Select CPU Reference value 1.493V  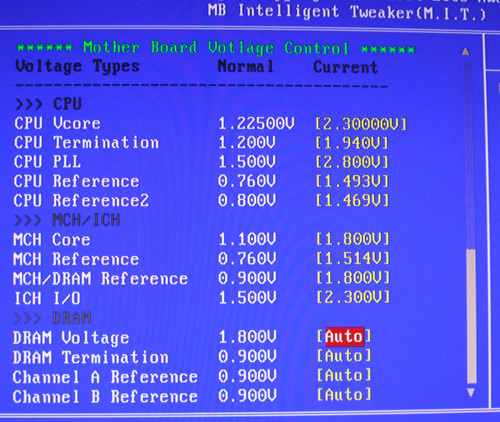(x=352, y=182)
